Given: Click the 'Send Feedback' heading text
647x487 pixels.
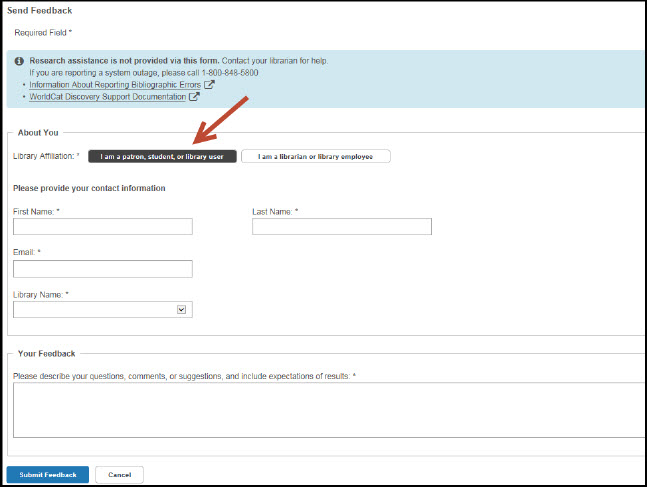Looking at the screenshot, I should [x=40, y=11].
